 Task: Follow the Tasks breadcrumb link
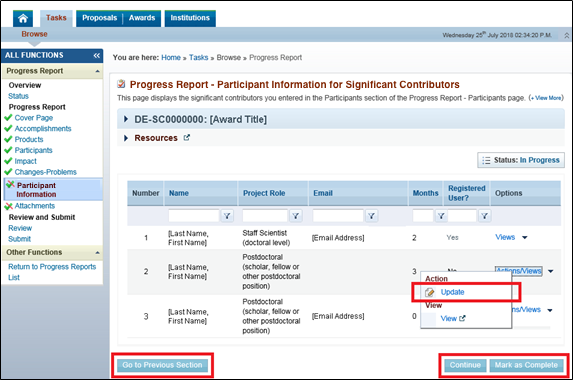point(198,57)
